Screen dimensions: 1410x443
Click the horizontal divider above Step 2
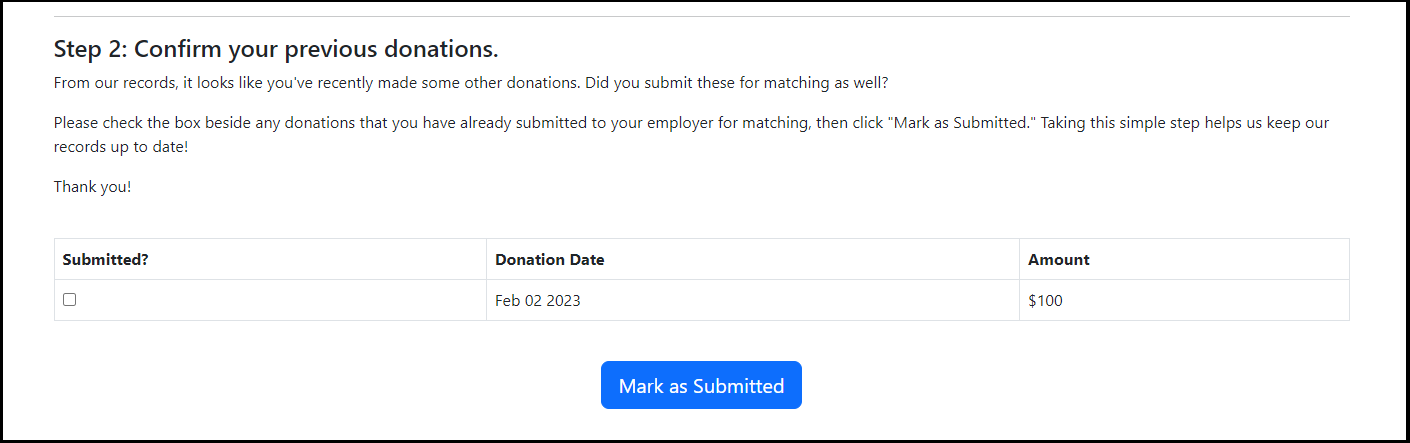[701, 17]
